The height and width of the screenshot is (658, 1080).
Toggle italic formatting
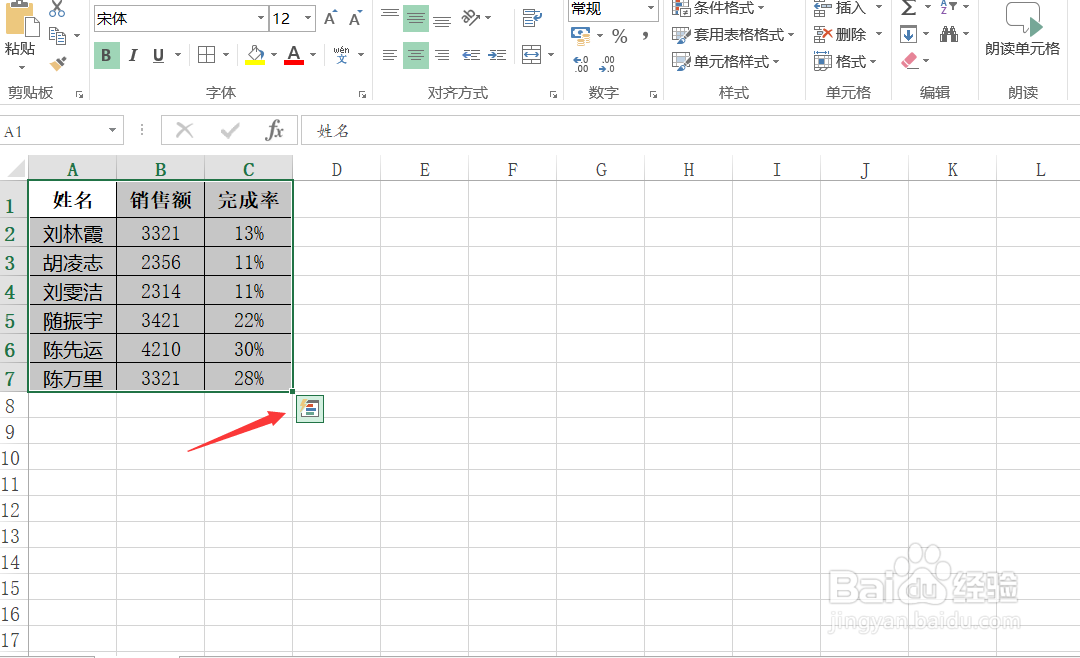(x=133, y=55)
